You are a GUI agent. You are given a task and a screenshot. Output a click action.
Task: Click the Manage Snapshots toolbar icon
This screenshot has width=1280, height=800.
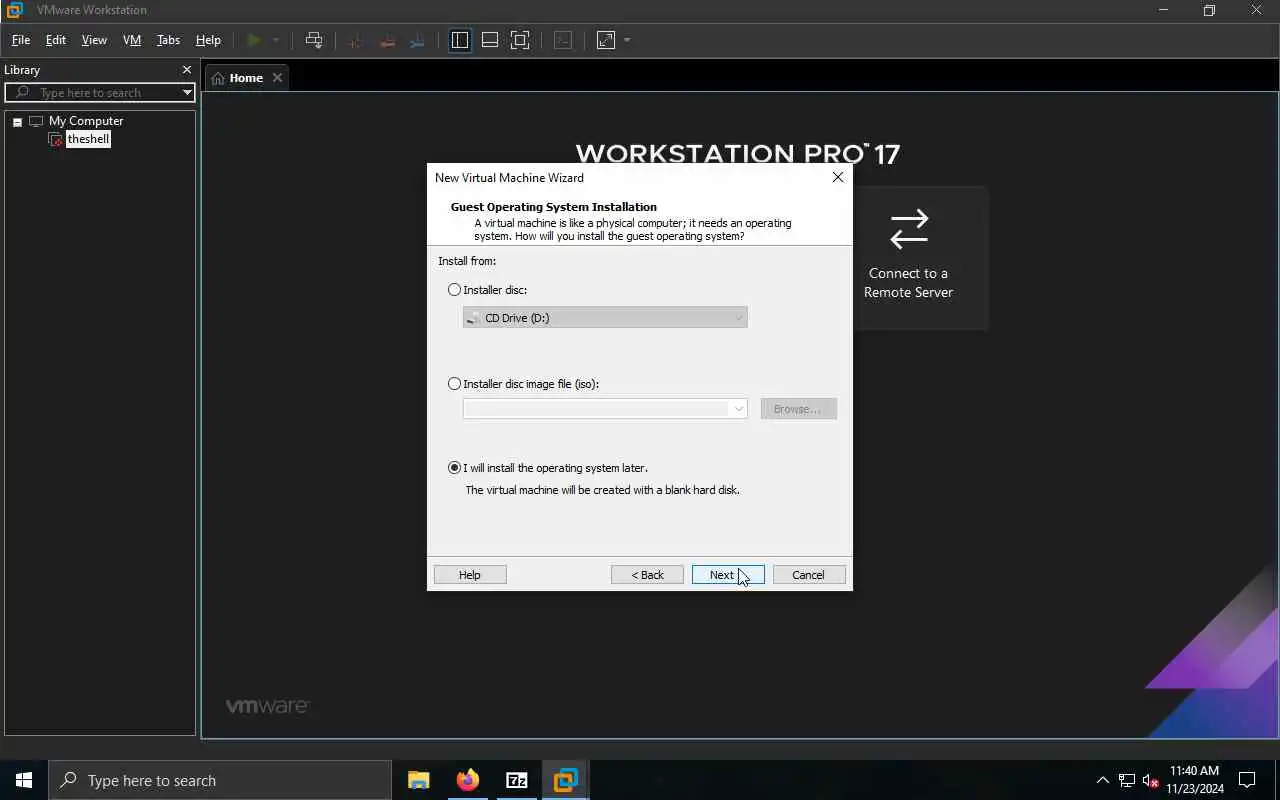(x=418, y=40)
